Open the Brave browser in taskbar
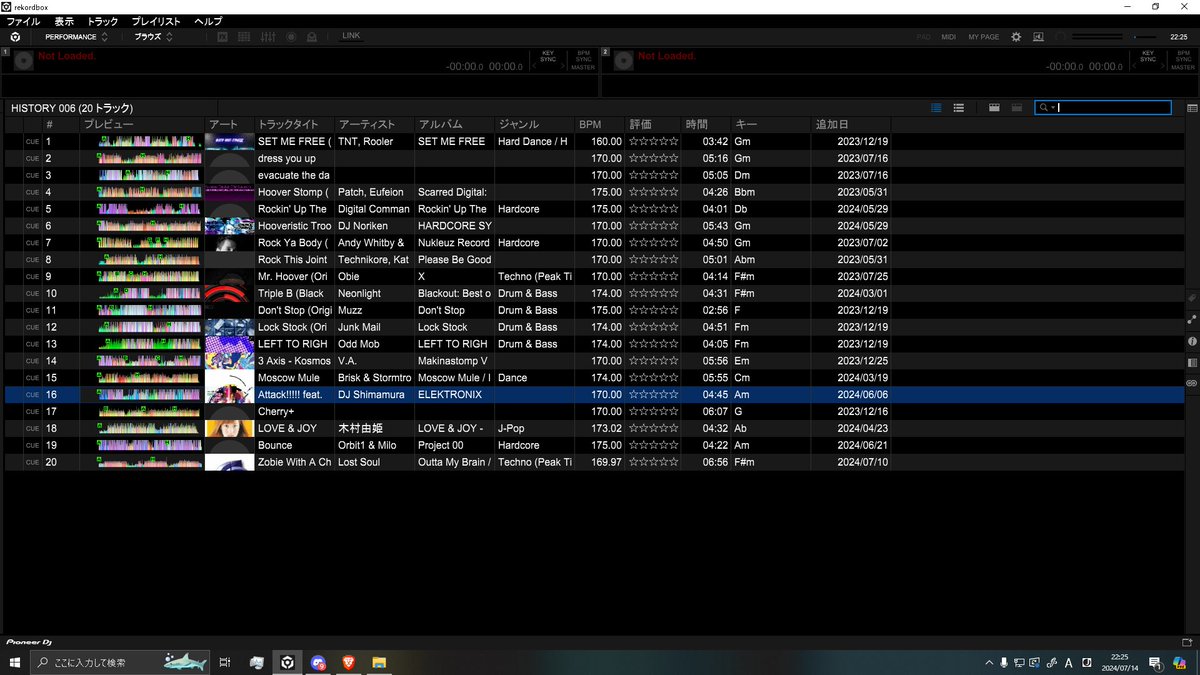 coord(348,662)
